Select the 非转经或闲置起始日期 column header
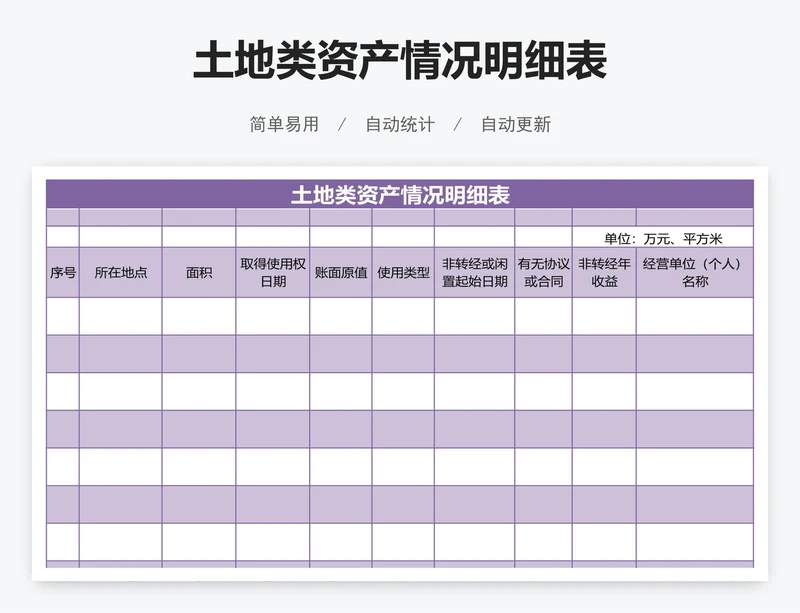The height and width of the screenshot is (613, 800). click(x=474, y=273)
